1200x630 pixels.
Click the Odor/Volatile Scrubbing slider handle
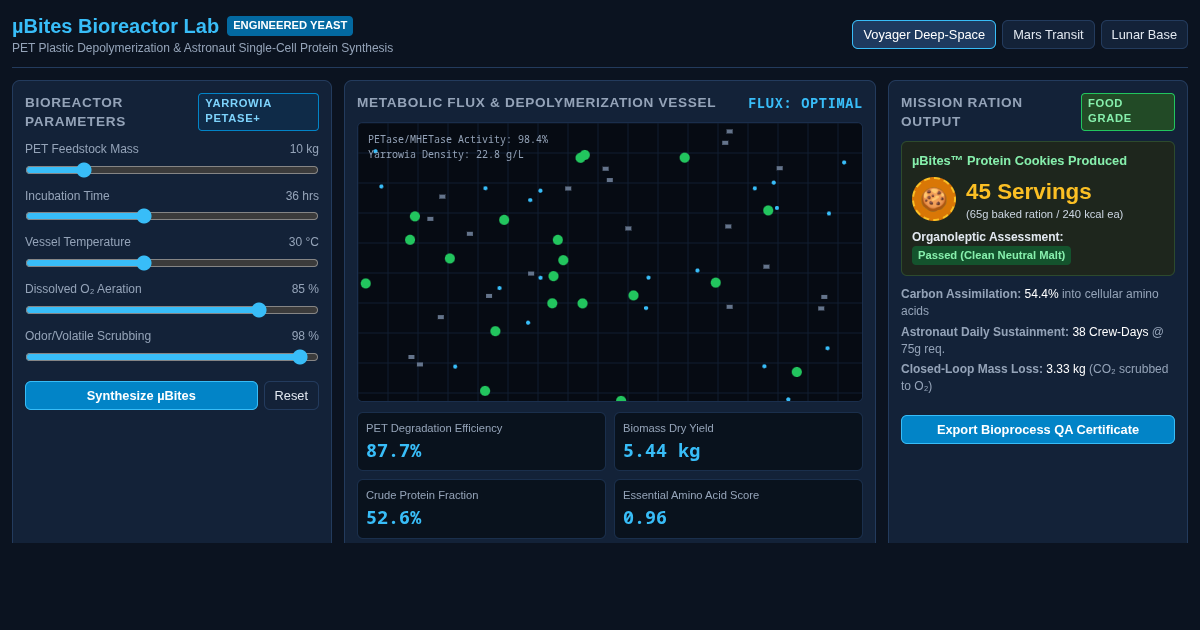click(x=300, y=357)
